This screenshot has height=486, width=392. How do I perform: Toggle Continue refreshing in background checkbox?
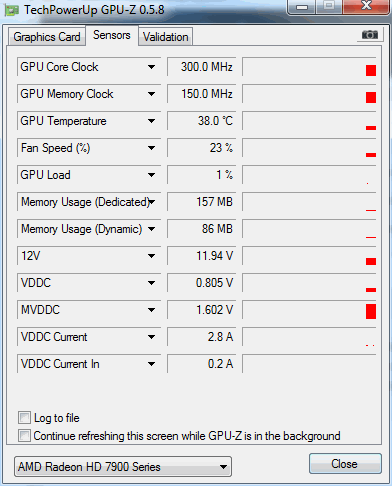click(24, 435)
